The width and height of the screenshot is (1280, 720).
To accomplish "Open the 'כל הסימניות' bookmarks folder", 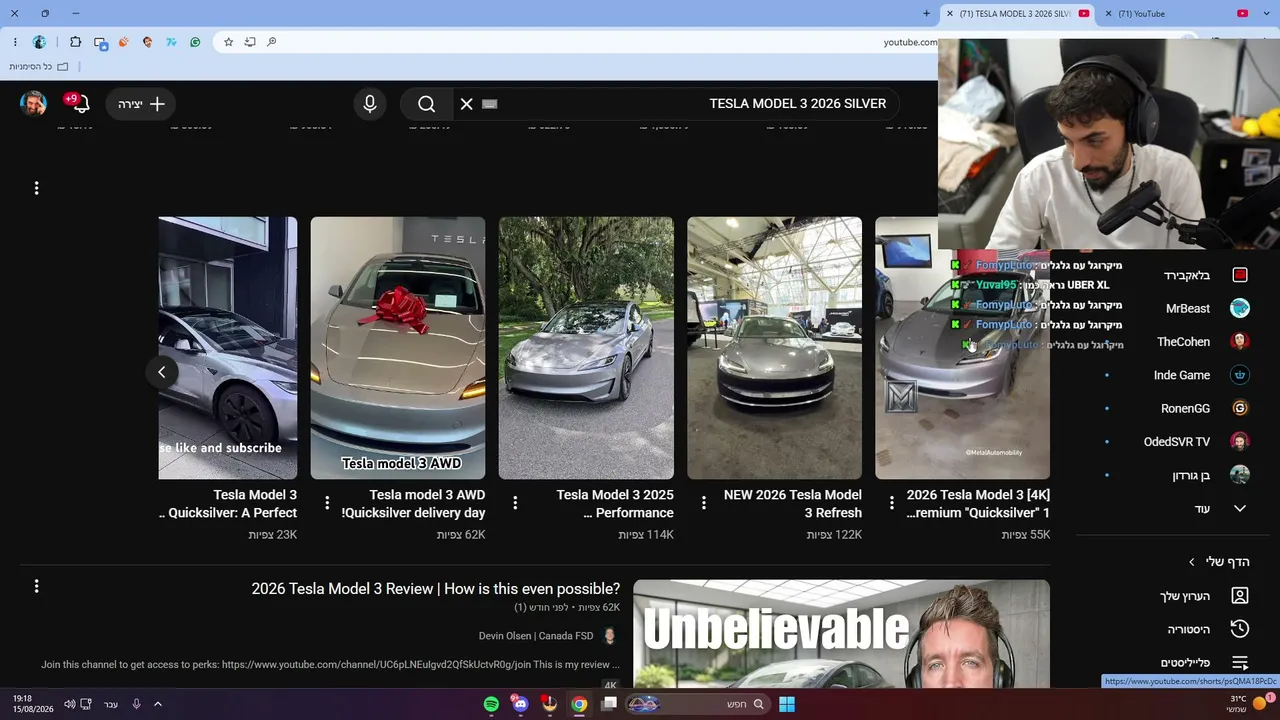I will (38, 66).
